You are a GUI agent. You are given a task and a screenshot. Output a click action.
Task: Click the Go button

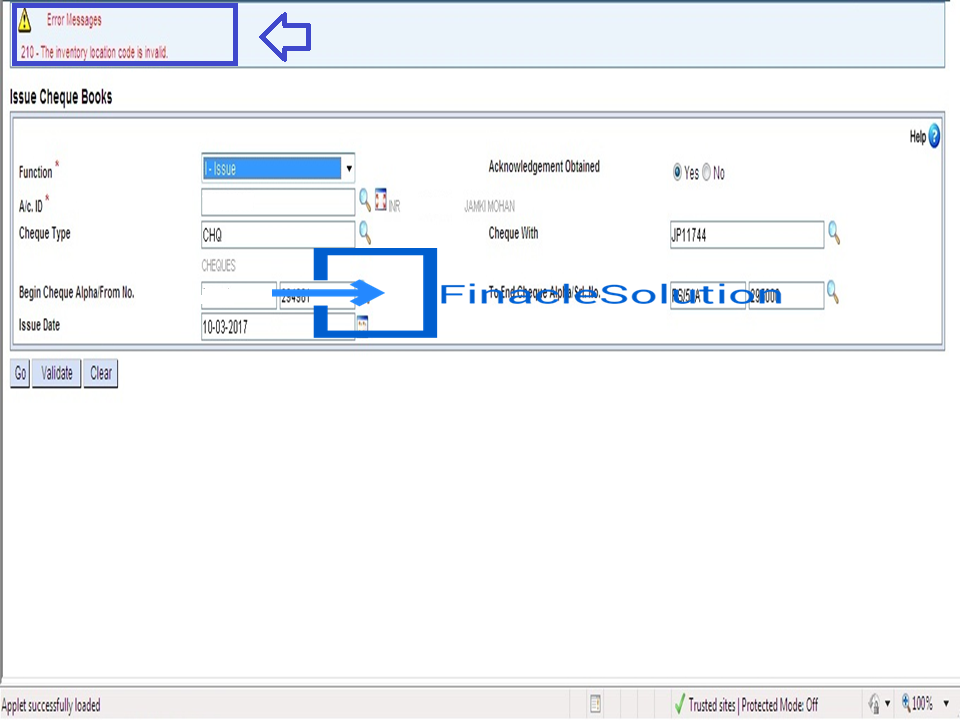(x=19, y=373)
